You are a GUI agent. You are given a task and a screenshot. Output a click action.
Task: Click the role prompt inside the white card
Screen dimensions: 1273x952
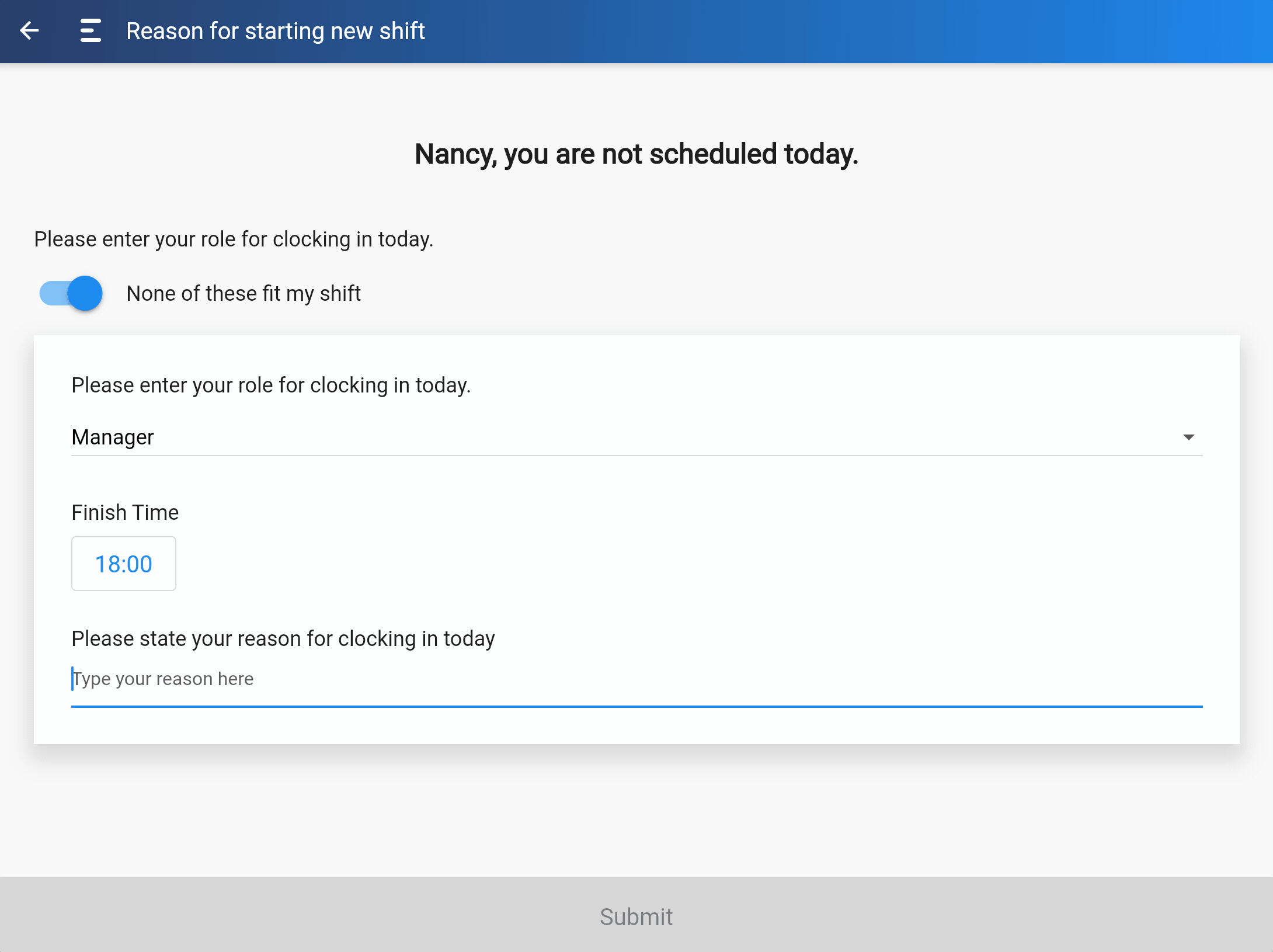[x=271, y=385]
